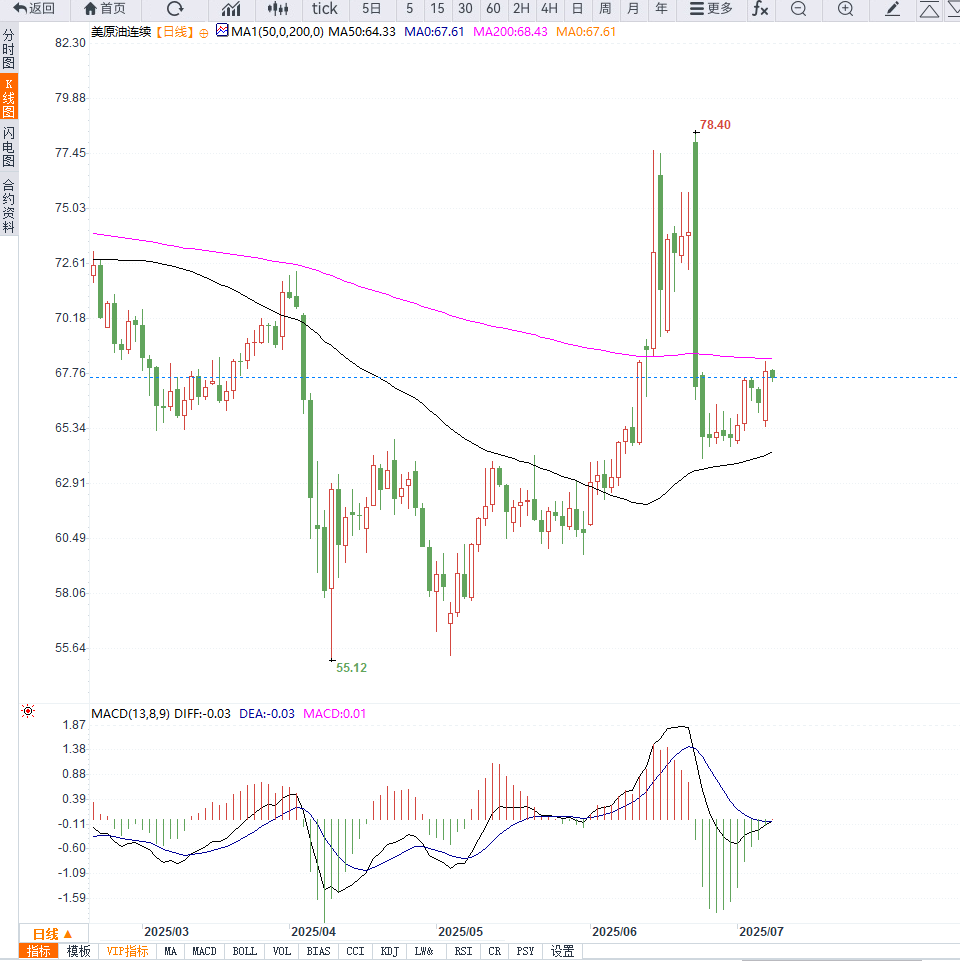Select the 60 minute timeframe
Viewport: 960px width, 961px height.
(x=493, y=9)
